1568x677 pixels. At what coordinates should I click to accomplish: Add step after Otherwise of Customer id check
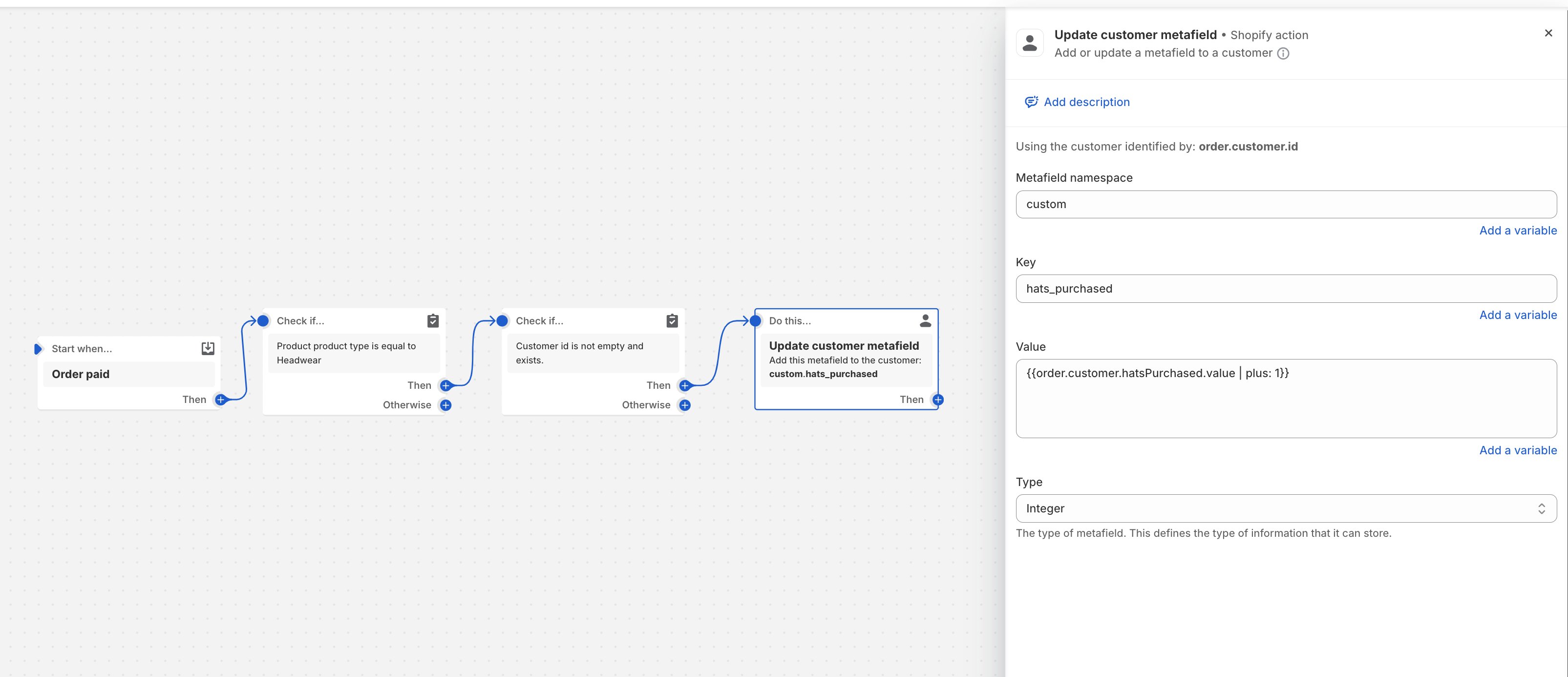coord(685,405)
